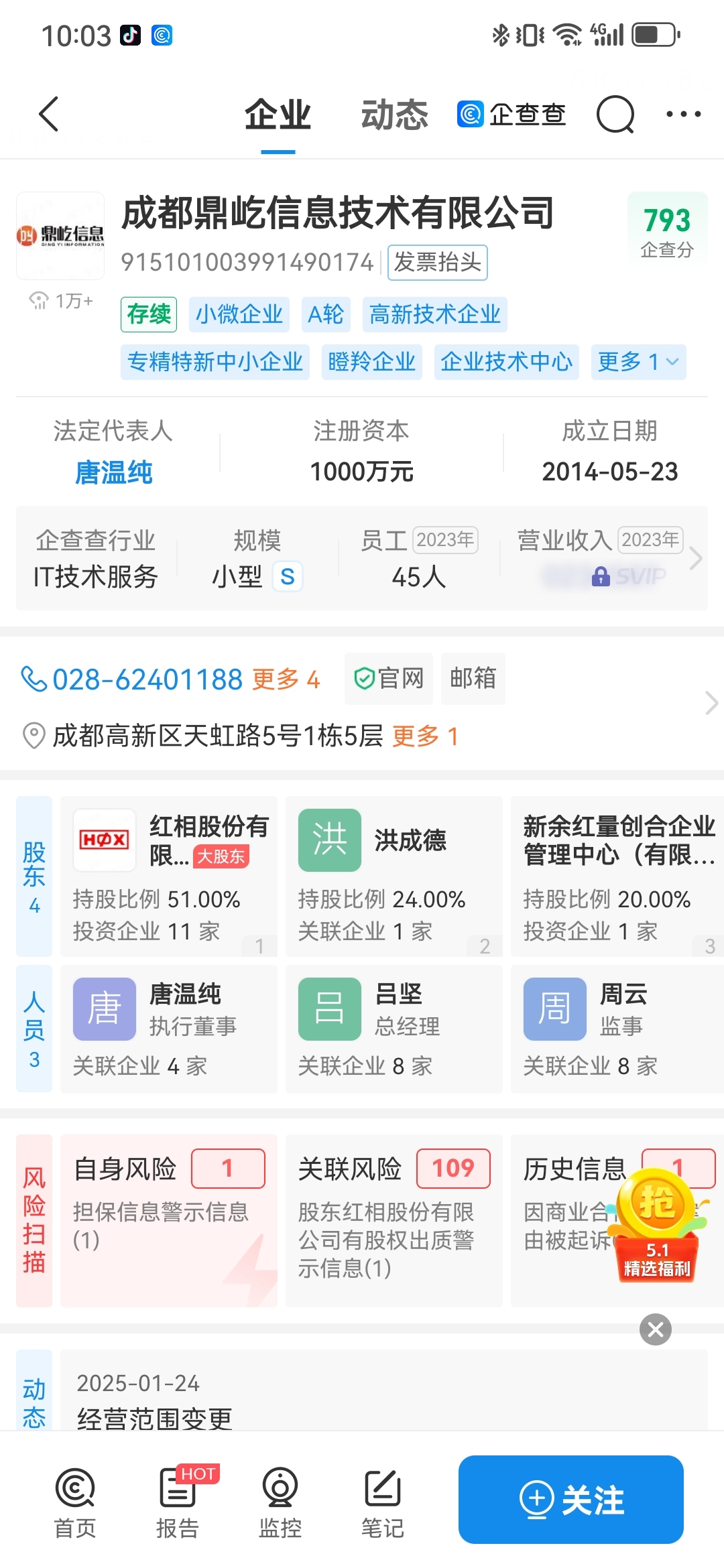Expand 更多 1 tags dropdown
Viewport: 724px width, 1568px height.
point(639,362)
